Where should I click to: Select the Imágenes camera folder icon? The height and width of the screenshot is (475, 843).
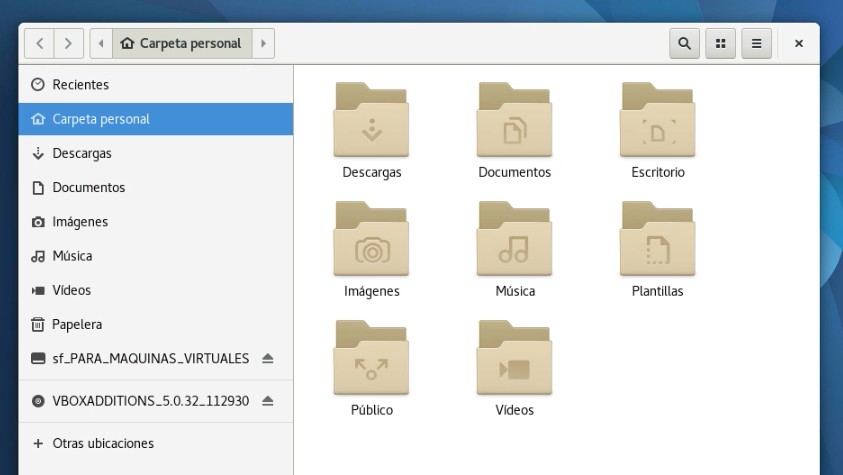click(371, 240)
